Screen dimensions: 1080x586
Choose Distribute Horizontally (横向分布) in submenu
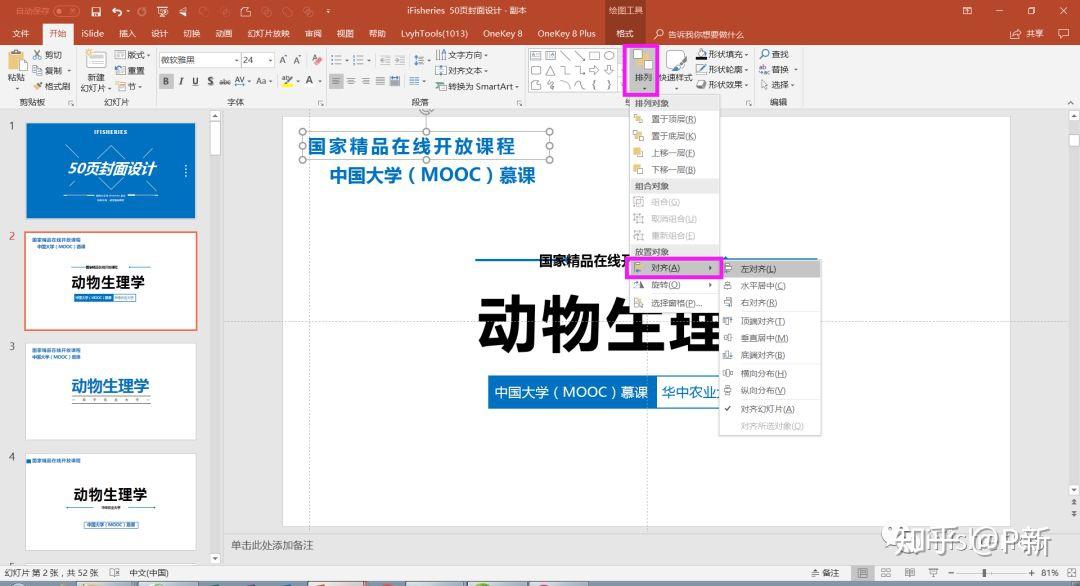click(x=770, y=373)
